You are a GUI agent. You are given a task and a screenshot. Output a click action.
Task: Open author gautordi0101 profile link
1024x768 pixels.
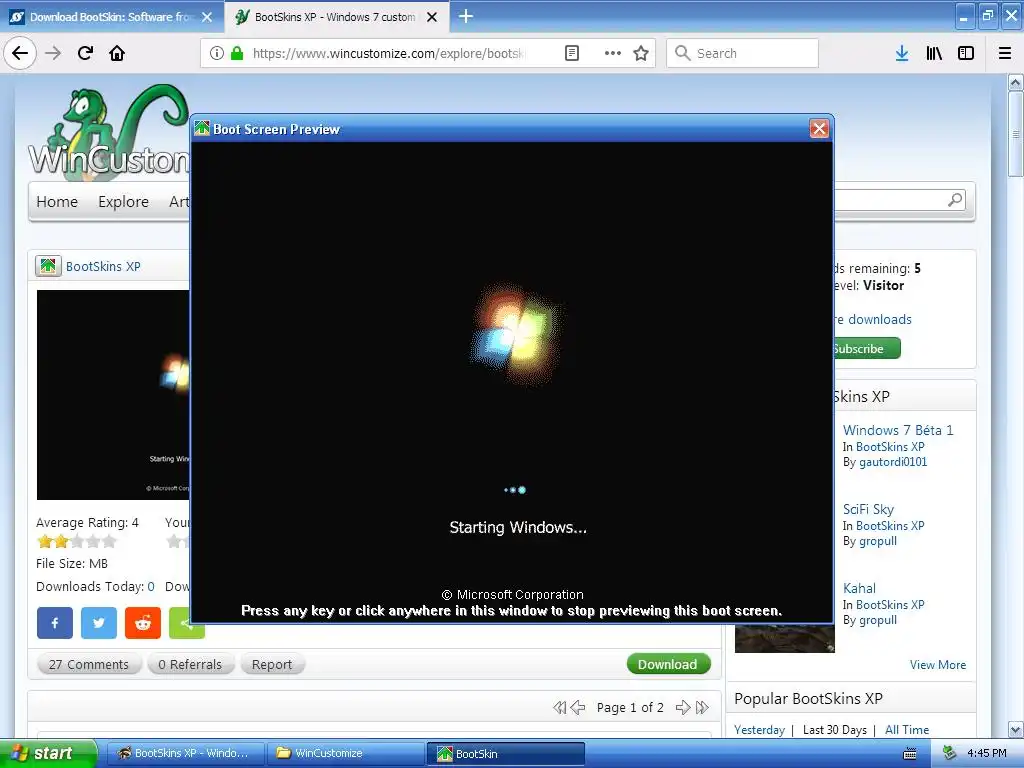[893, 462]
